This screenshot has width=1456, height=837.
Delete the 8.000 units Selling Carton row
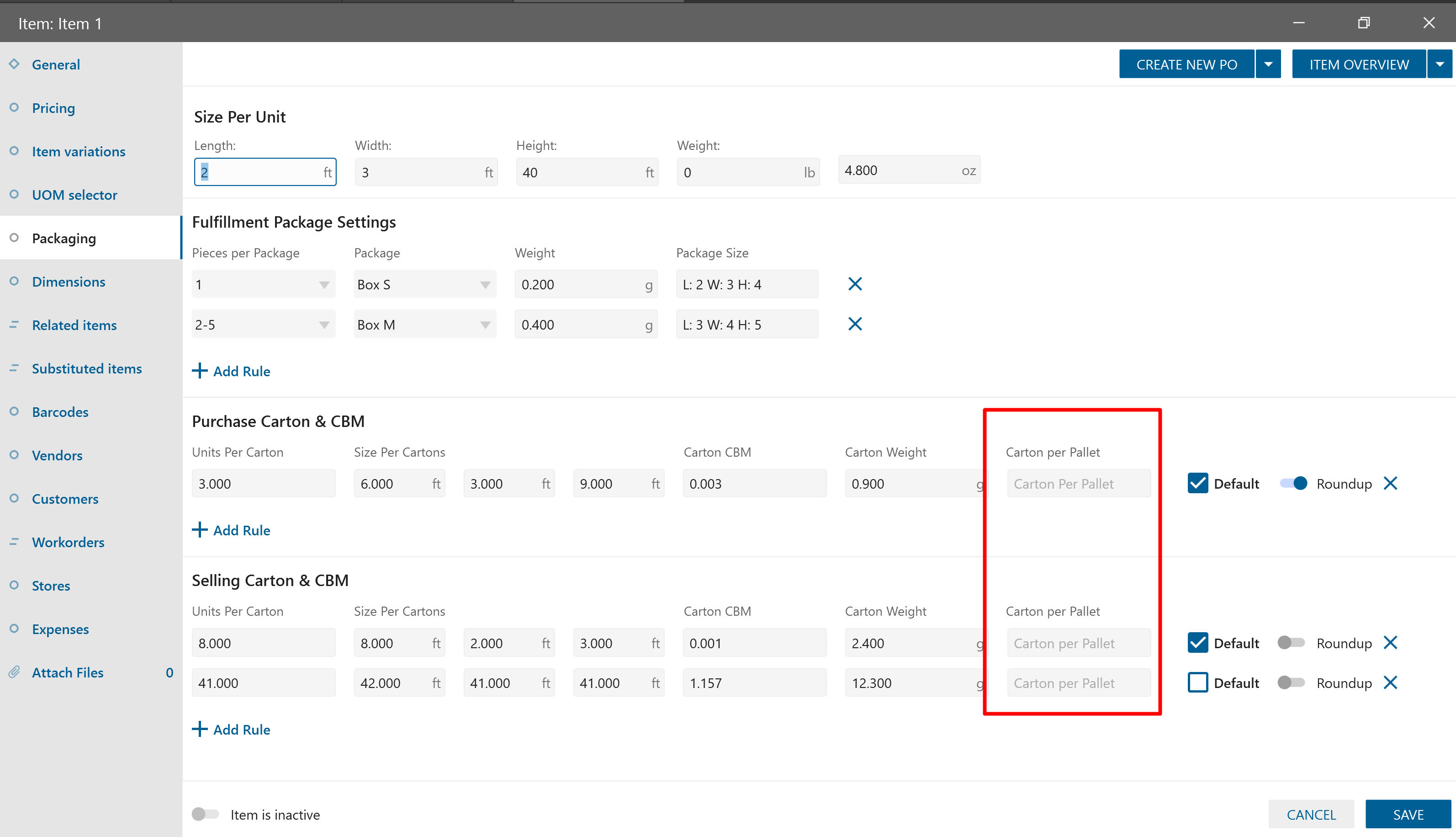pos(1390,643)
